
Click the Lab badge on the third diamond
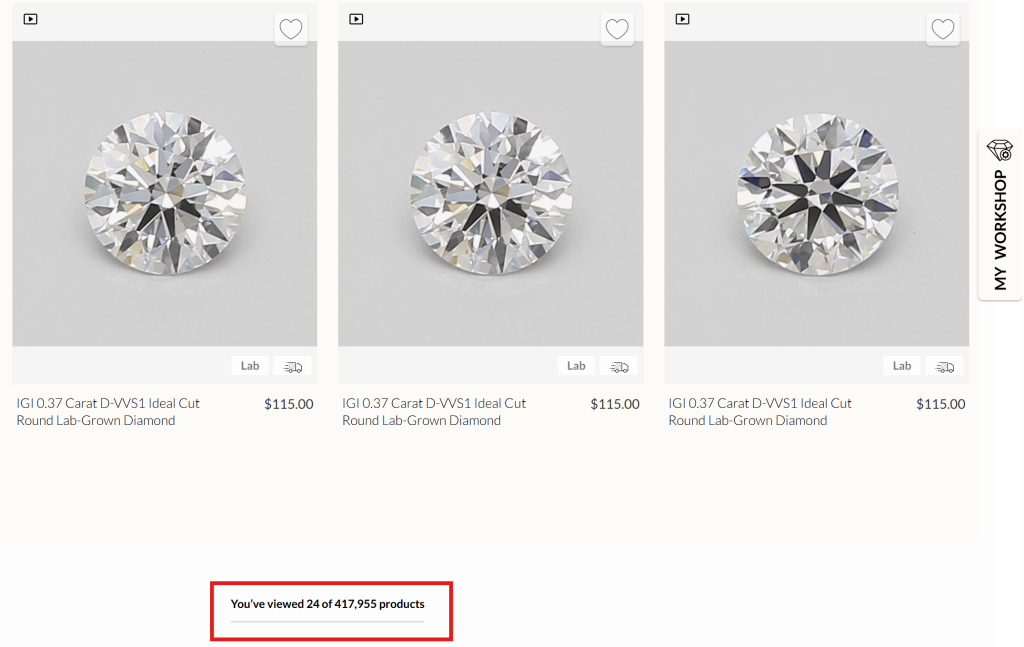point(901,365)
